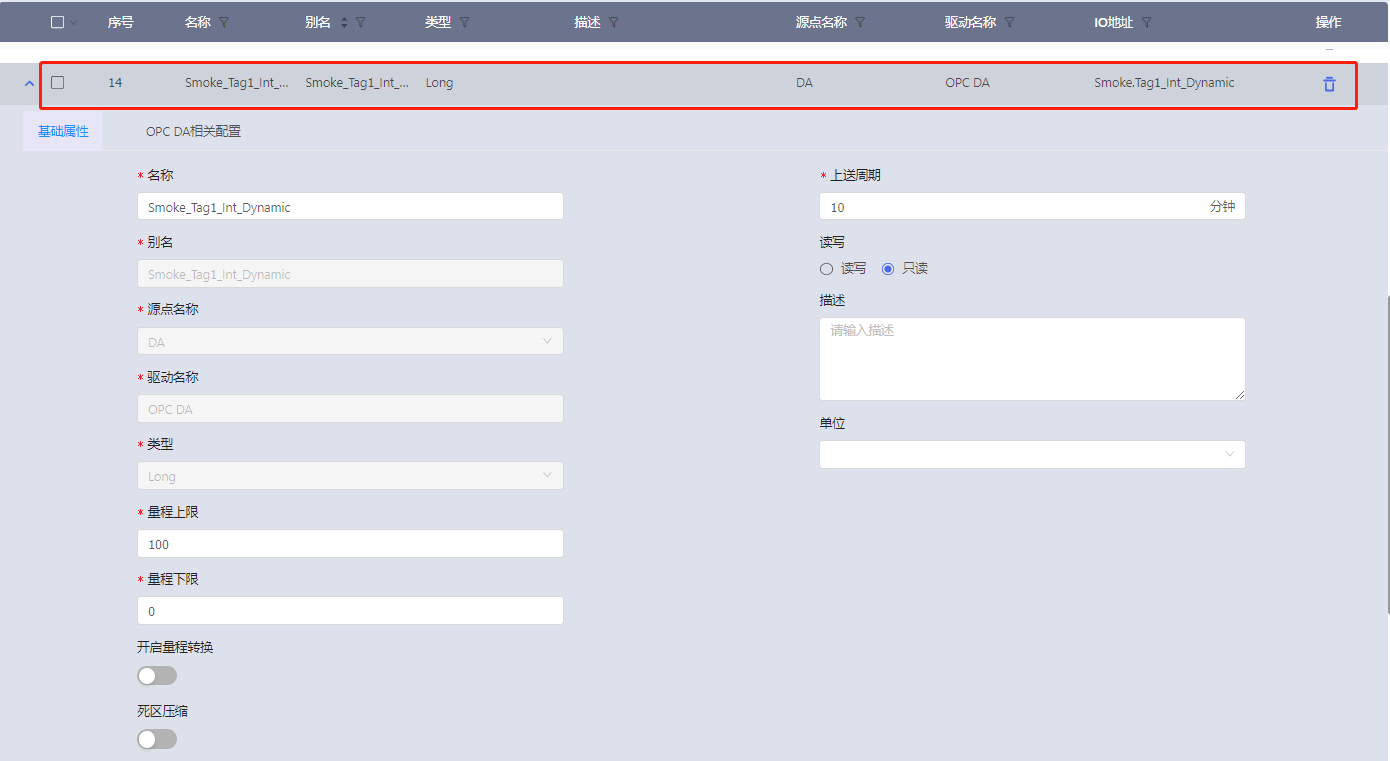Enable the 开启量程转换 switch
The image size is (1390, 761).
[x=157, y=676]
